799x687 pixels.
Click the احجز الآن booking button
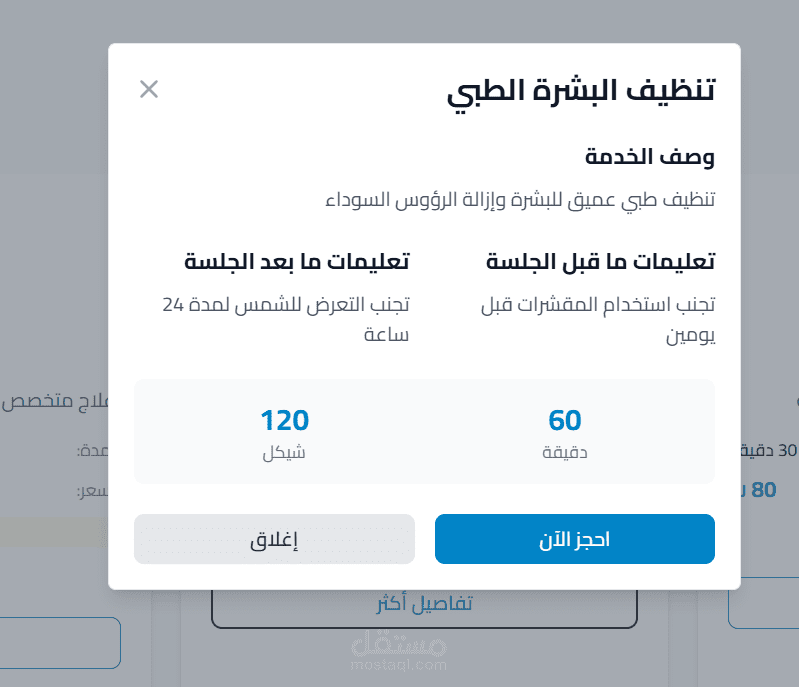(x=574, y=539)
